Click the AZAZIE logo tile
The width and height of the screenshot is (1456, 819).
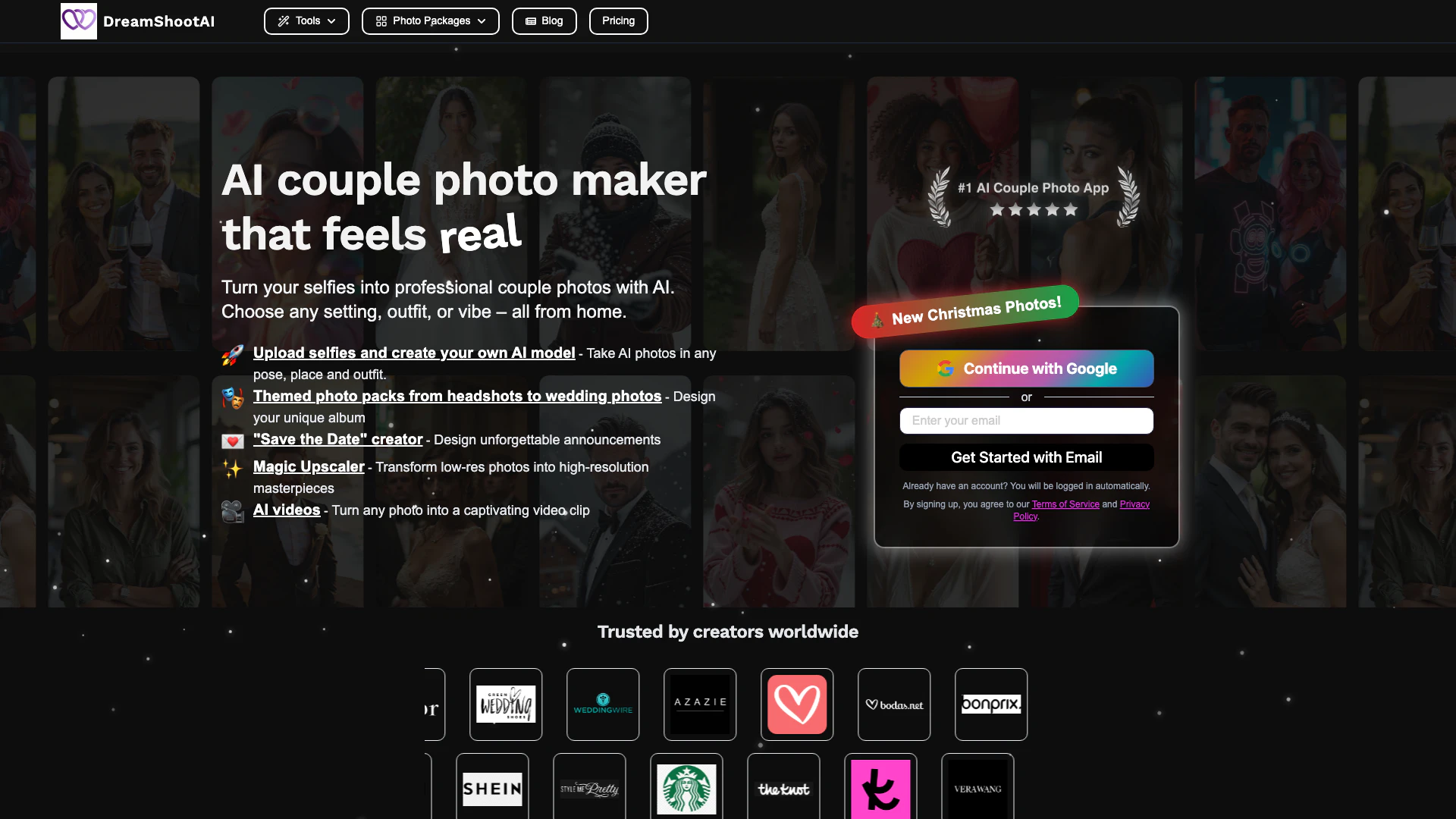[700, 704]
